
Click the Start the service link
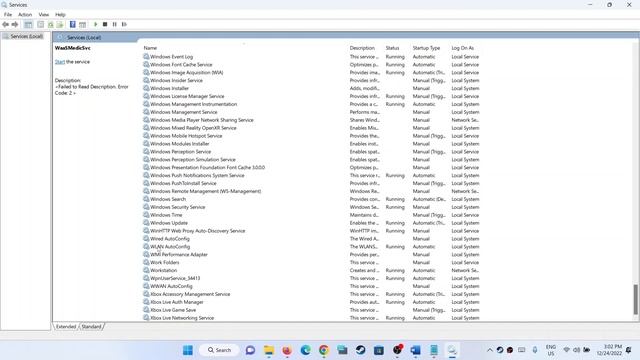click(60, 62)
